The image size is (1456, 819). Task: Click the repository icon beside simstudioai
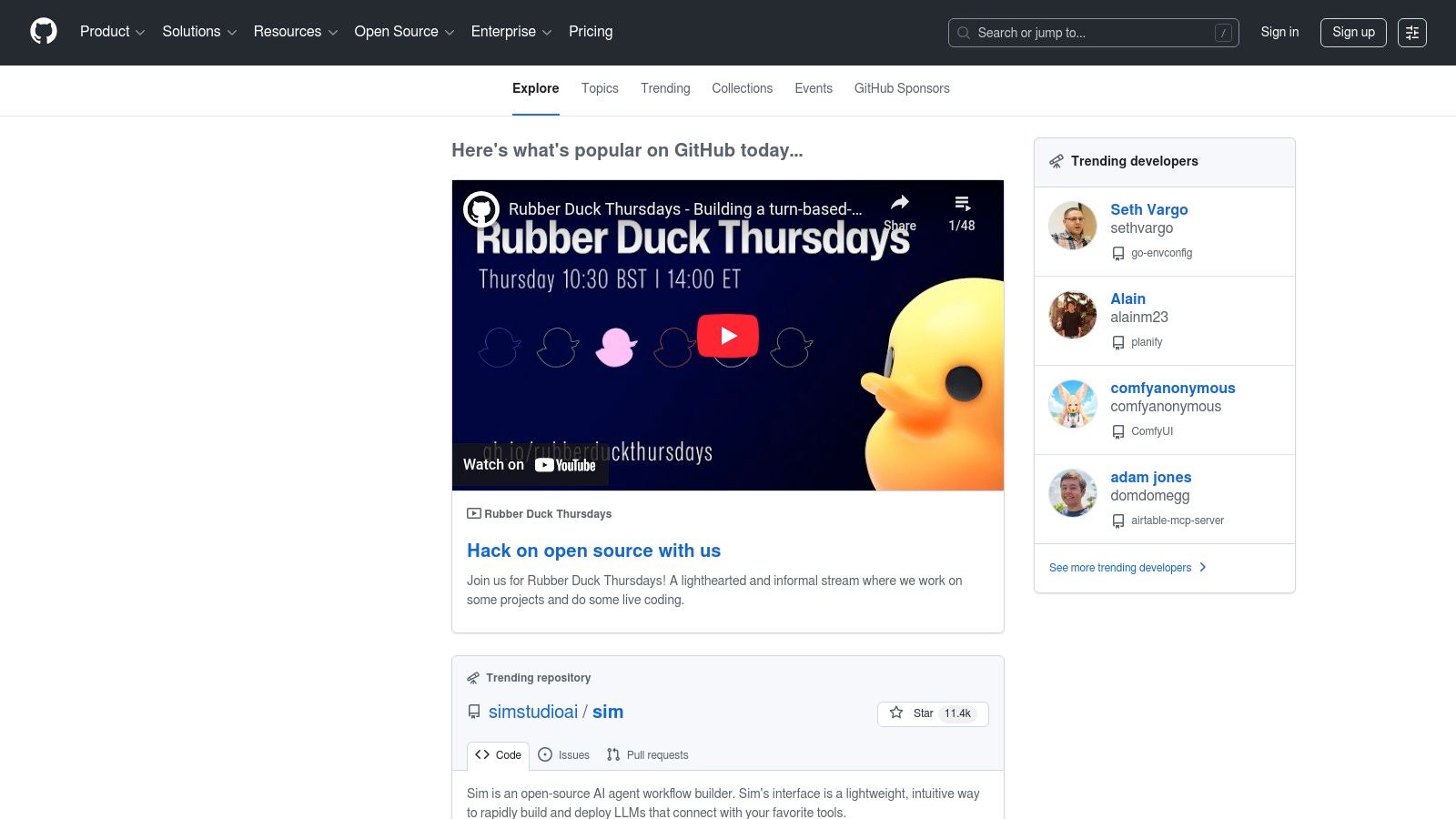click(x=474, y=712)
